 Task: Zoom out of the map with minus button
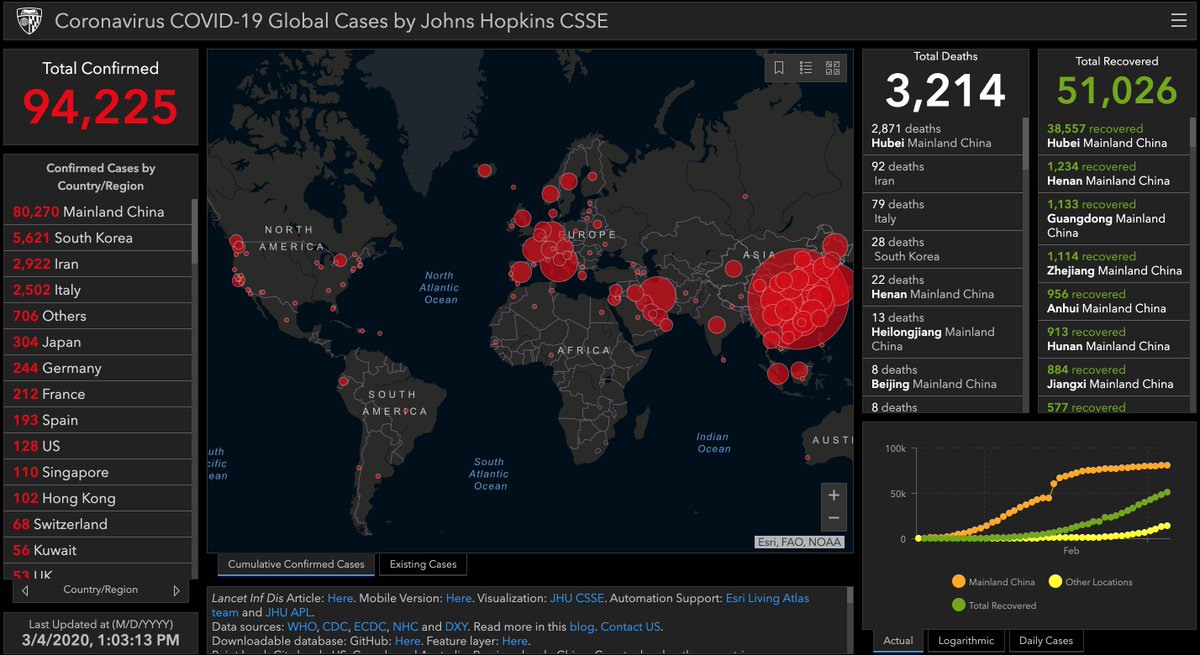point(833,519)
